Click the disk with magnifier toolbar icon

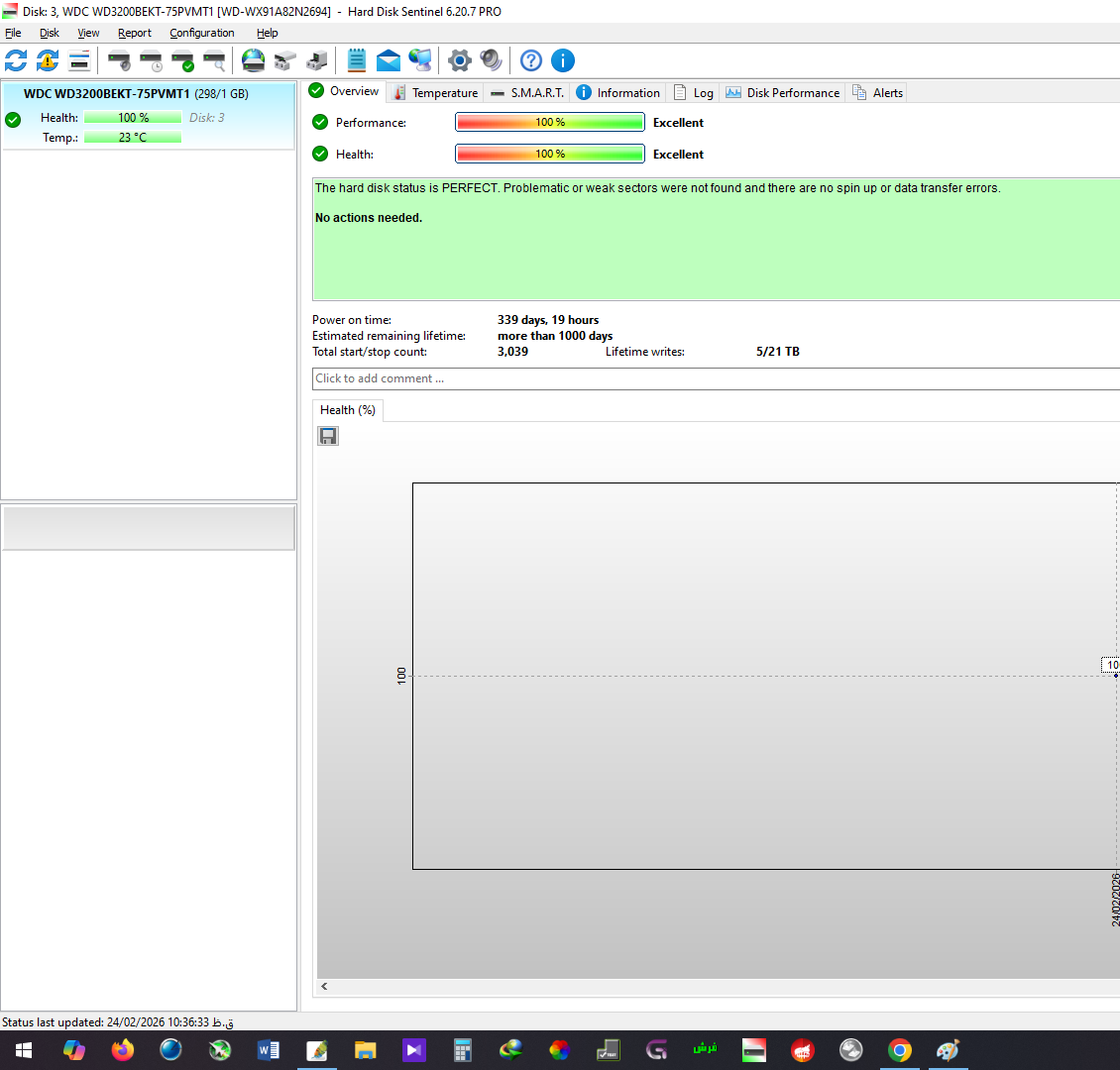click(214, 60)
